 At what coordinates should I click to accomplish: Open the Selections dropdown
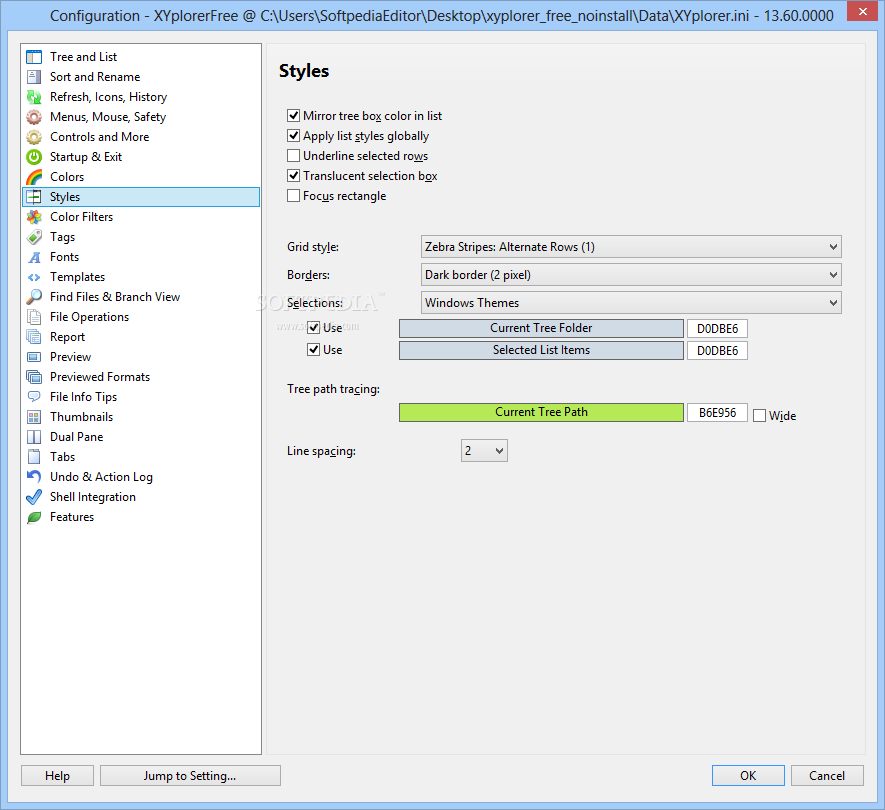(x=631, y=303)
